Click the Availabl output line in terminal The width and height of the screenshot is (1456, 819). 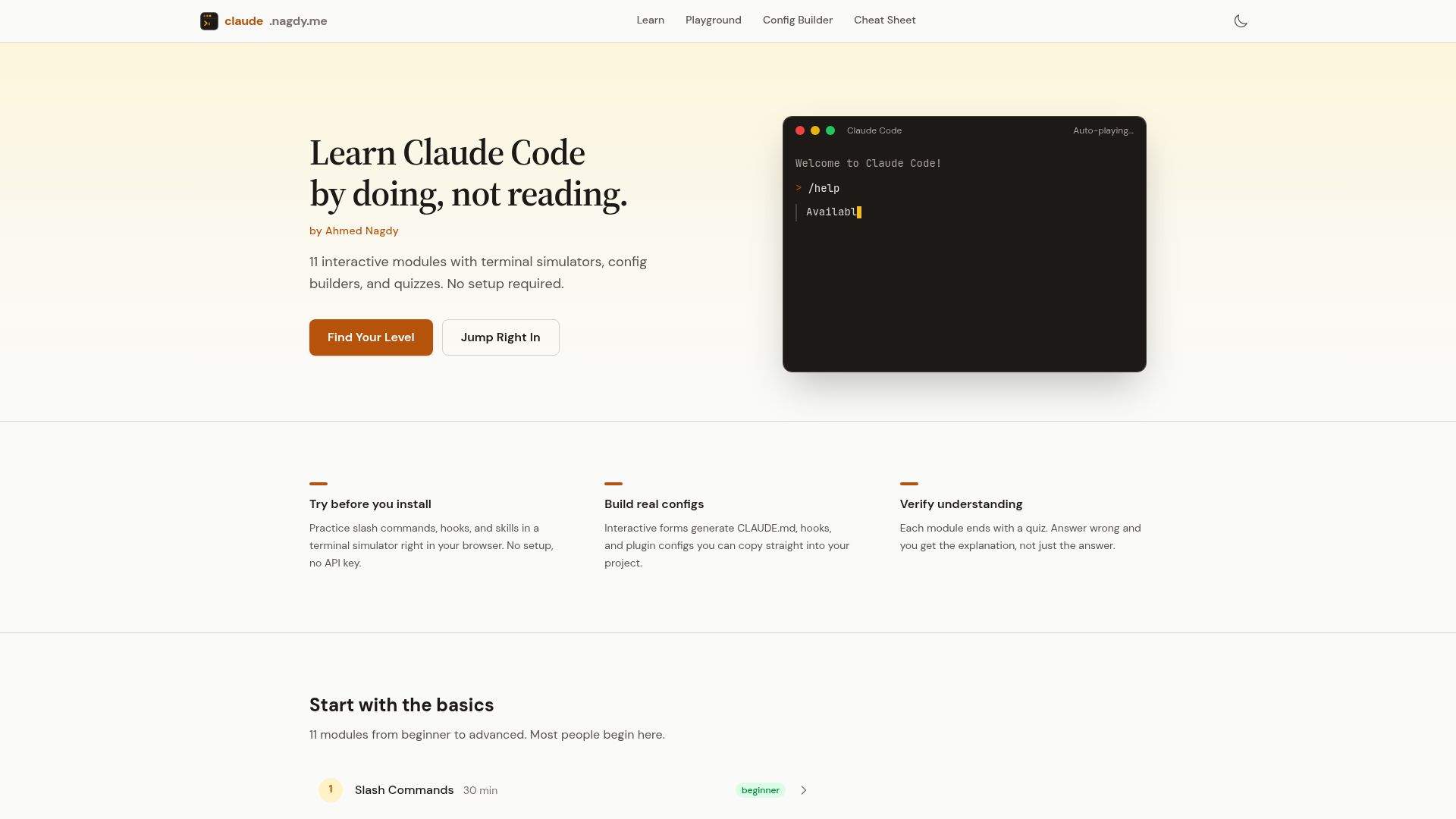pos(830,212)
